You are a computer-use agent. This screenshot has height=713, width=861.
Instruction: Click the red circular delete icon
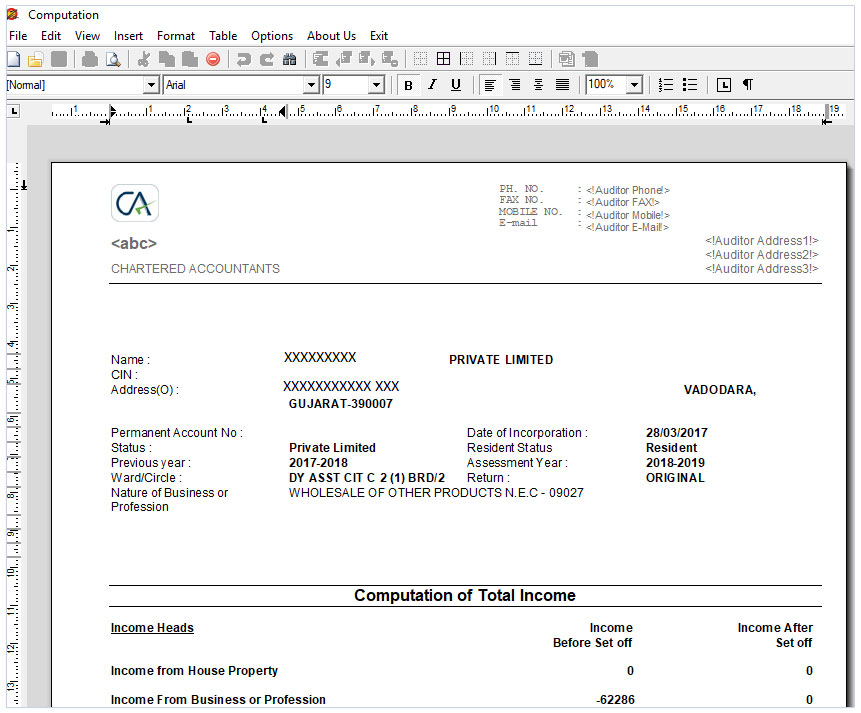click(213, 59)
